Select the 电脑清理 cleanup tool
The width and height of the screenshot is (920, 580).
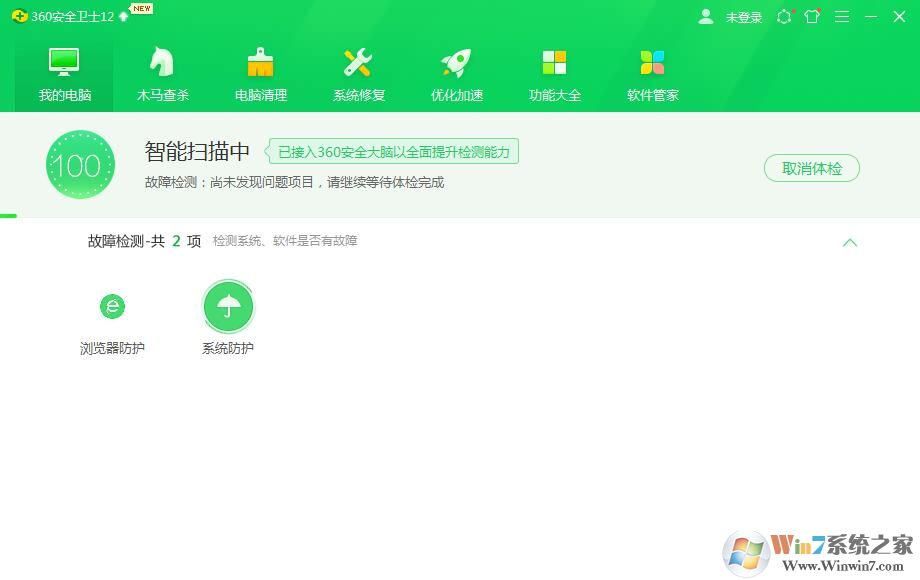259,70
